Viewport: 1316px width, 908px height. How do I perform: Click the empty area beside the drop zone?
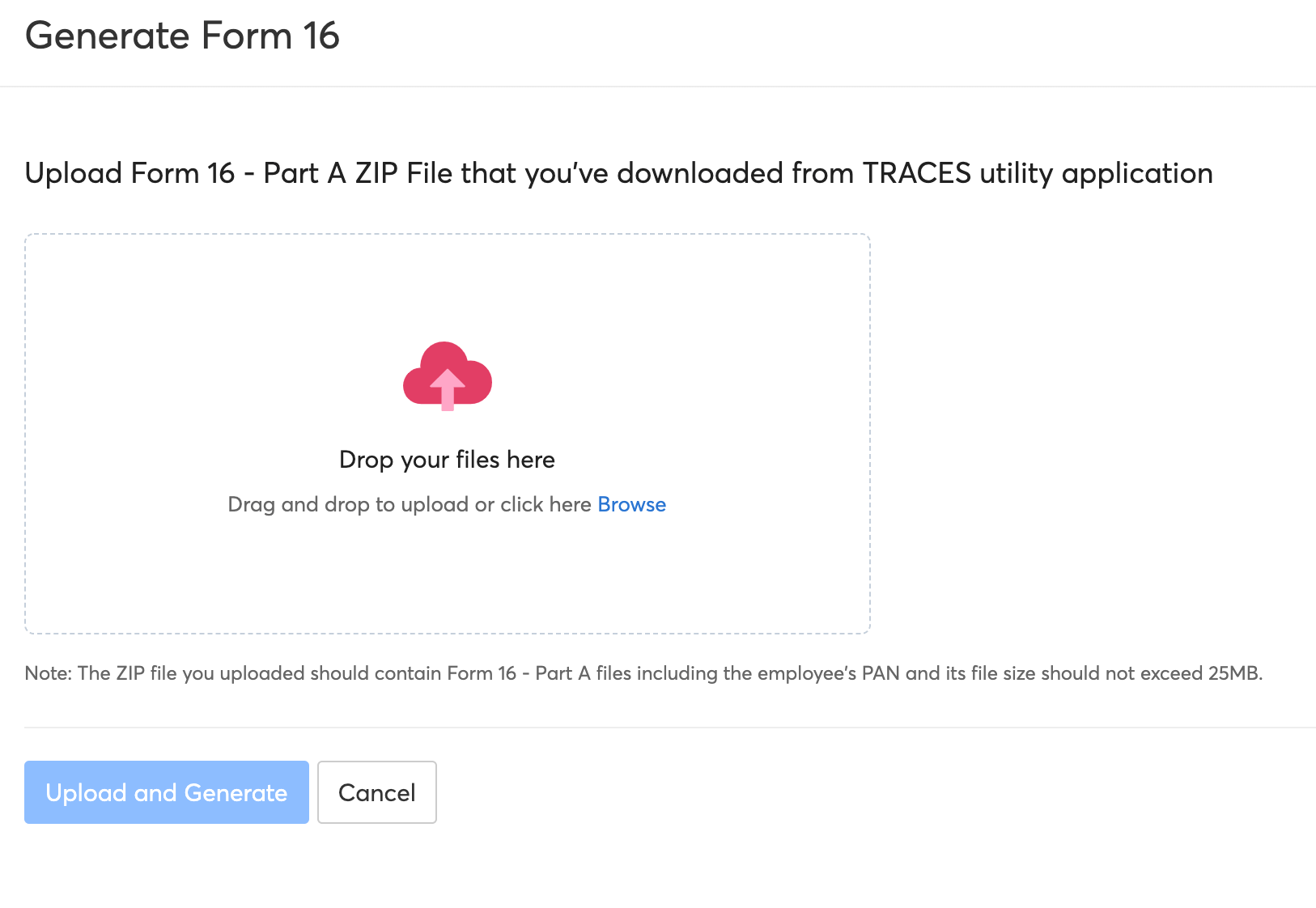click(1093, 433)
